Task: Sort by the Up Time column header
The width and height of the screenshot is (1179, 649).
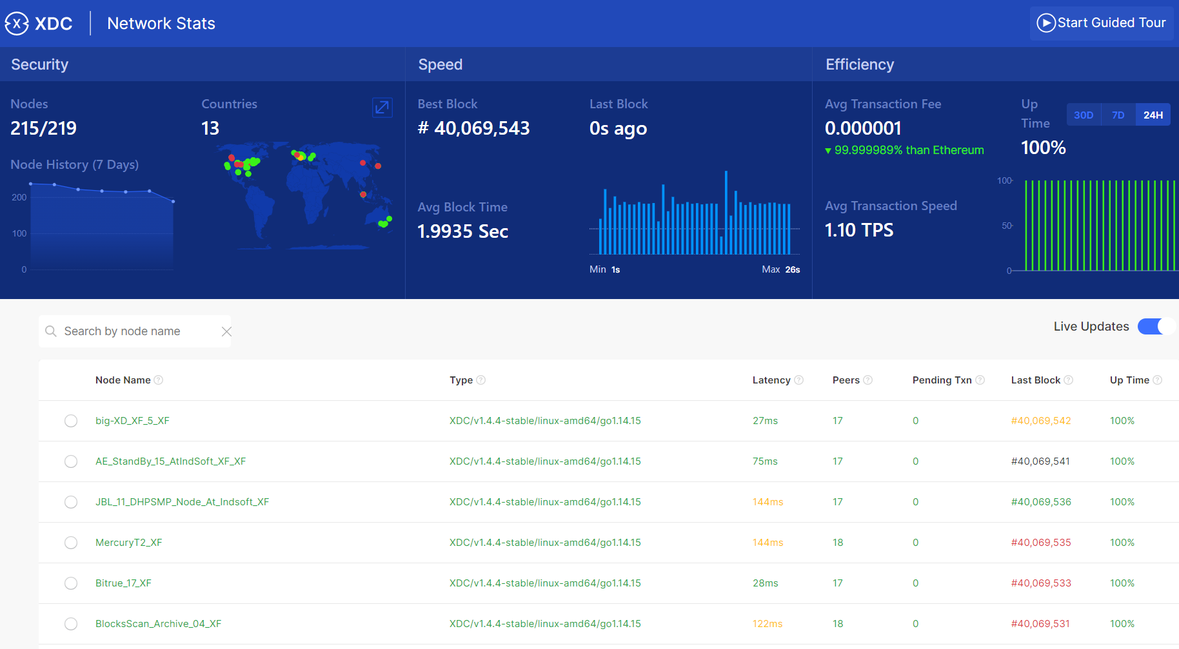Action: click(x=1129, y=380)
